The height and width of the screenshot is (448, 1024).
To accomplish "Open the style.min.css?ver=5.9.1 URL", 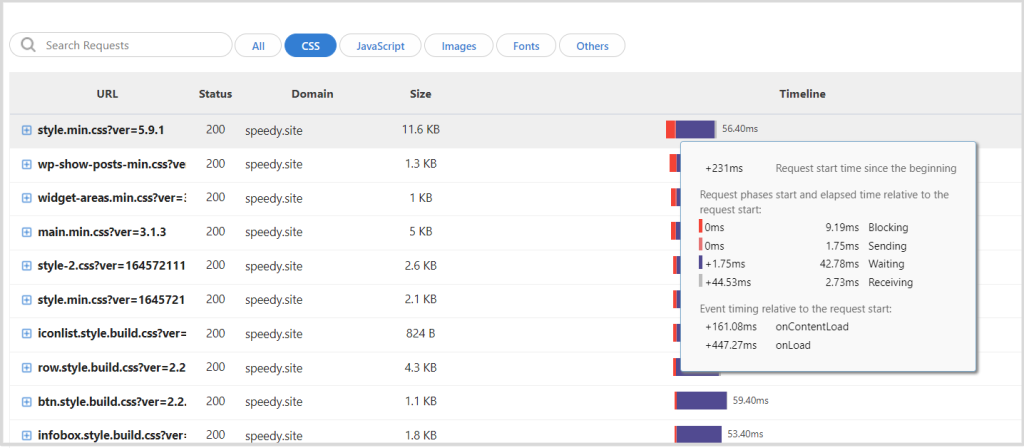I will [101, 130].
